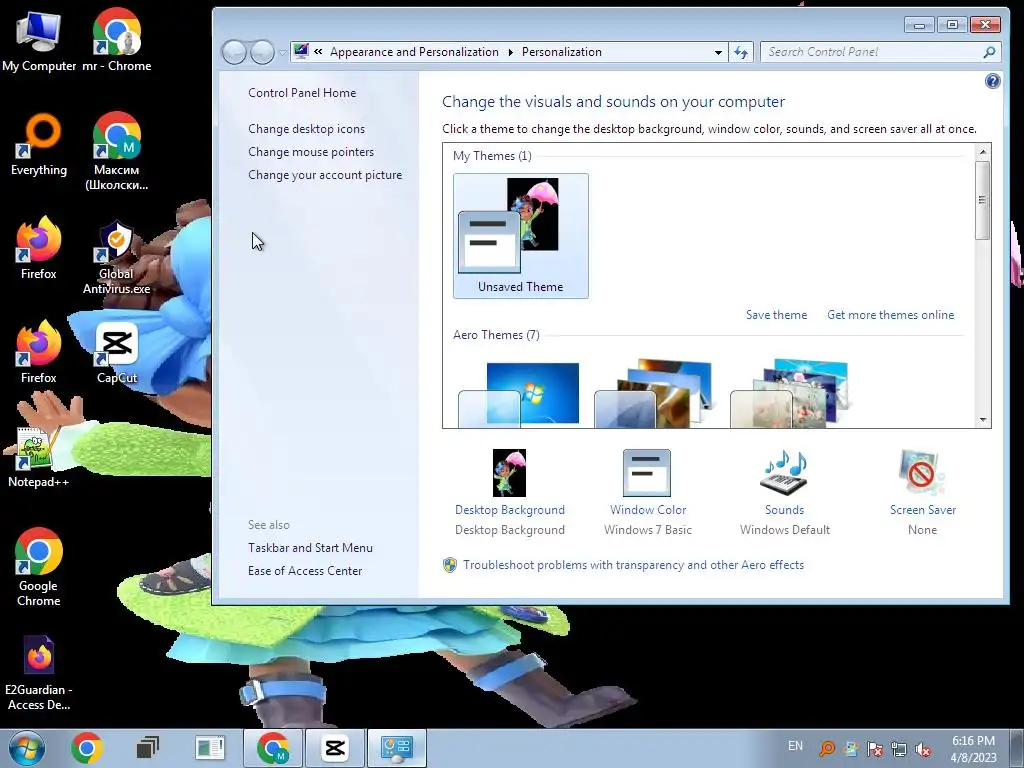Click the theme list scrollbar thumb
The width and height of the screenshot is (1024, 768).
[x=983, y=200]
